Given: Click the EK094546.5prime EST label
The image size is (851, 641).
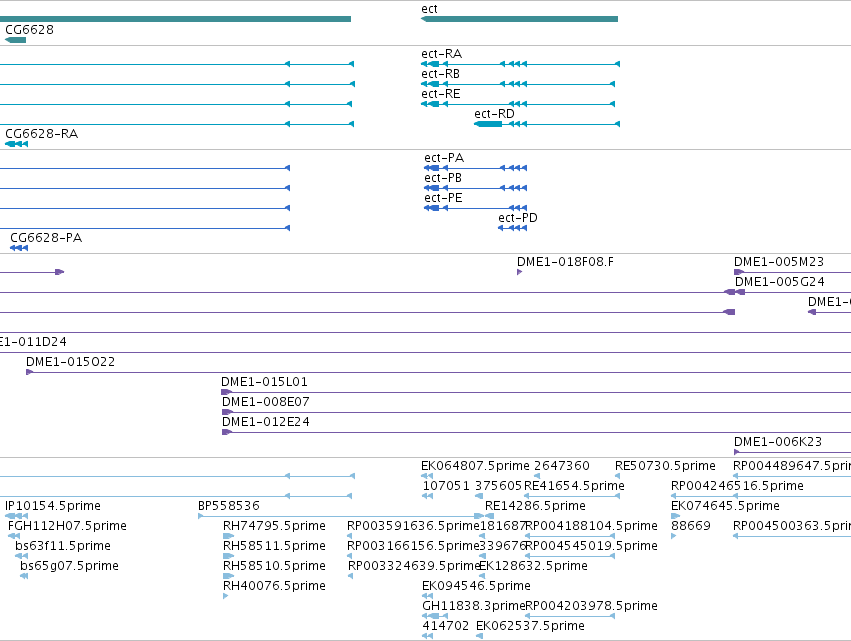Looking at the screenshot, I should pyautogui.click(x=476, y=586).
